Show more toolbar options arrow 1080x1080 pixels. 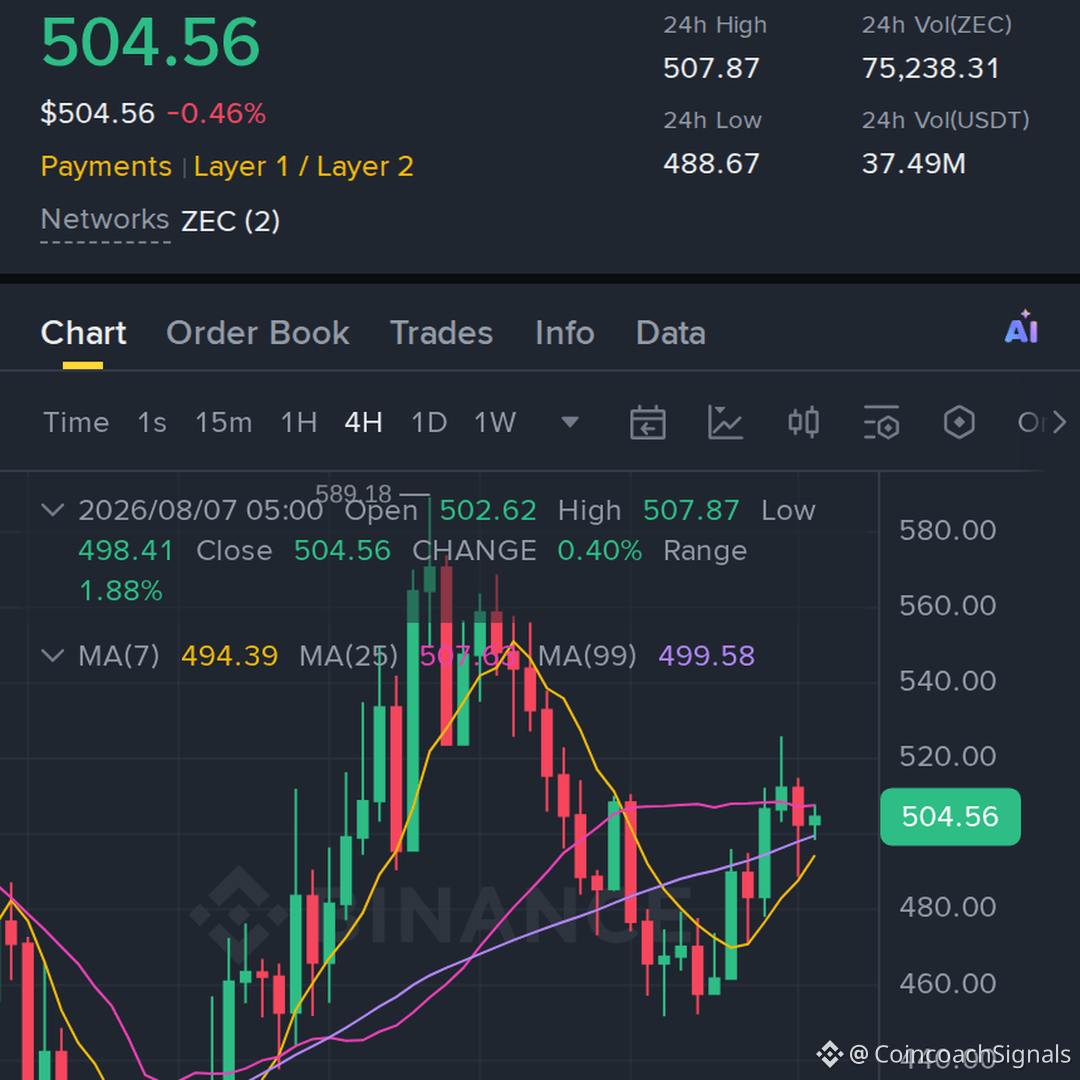tap(1059, 422)
